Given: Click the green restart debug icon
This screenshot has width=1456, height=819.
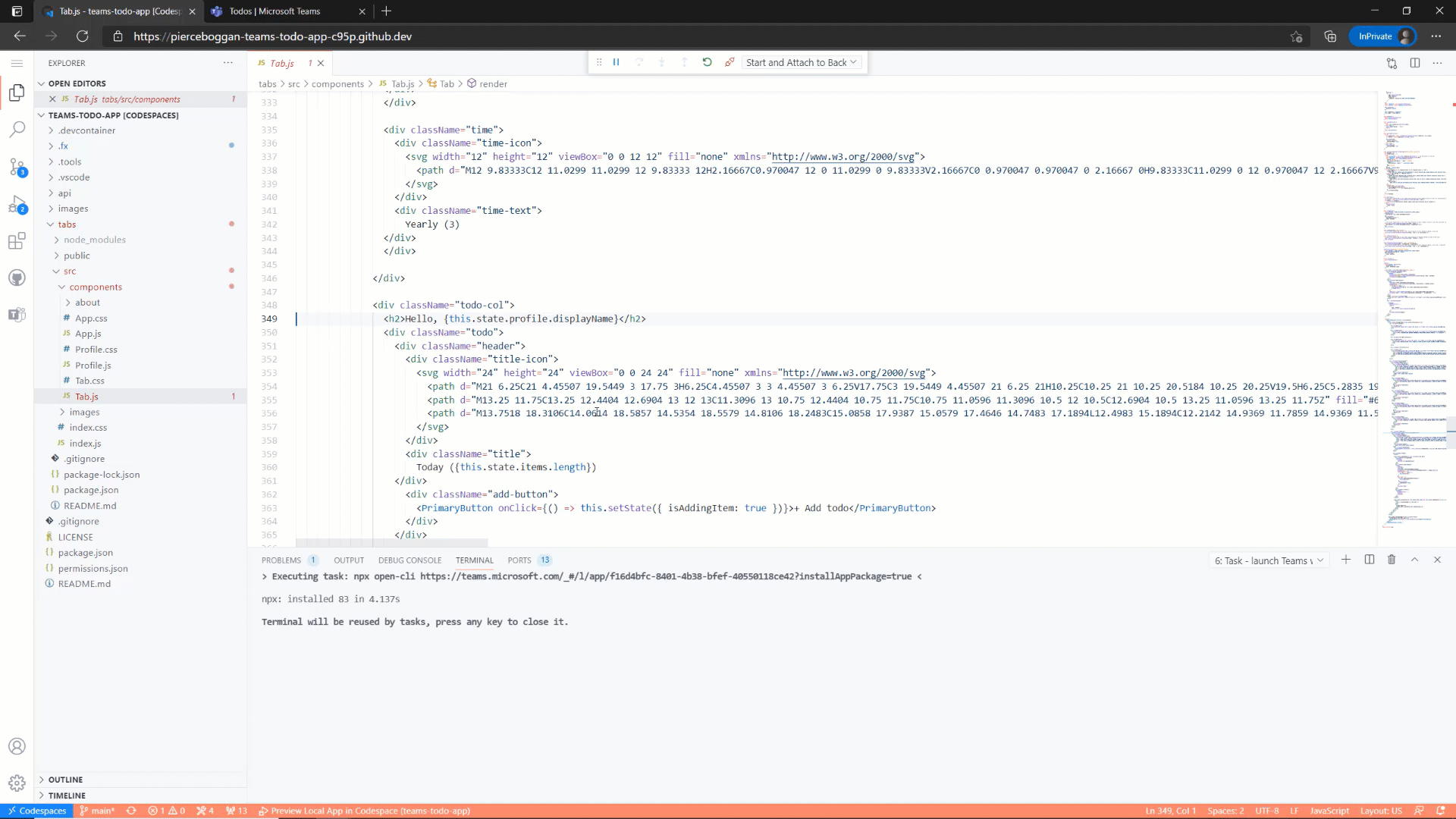Looking at the screenshot, I should (x=707, y=62).
